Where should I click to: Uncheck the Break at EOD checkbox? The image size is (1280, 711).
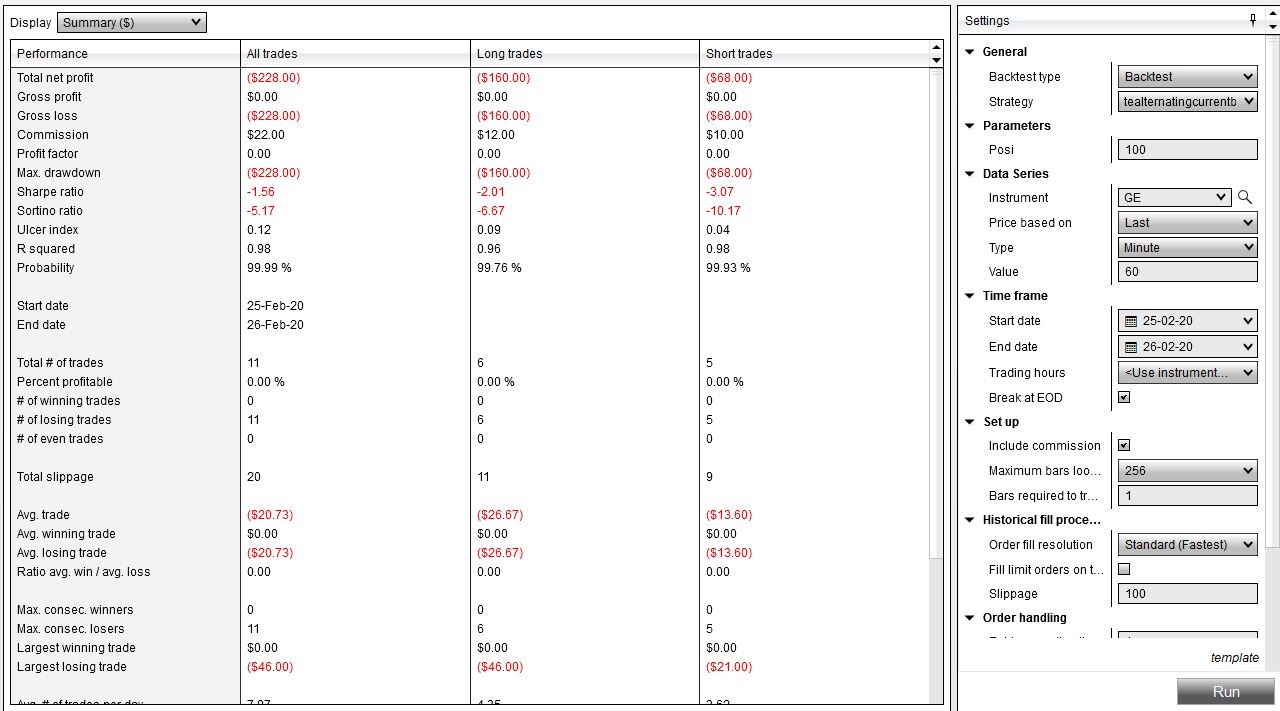tap(1124, 397)
